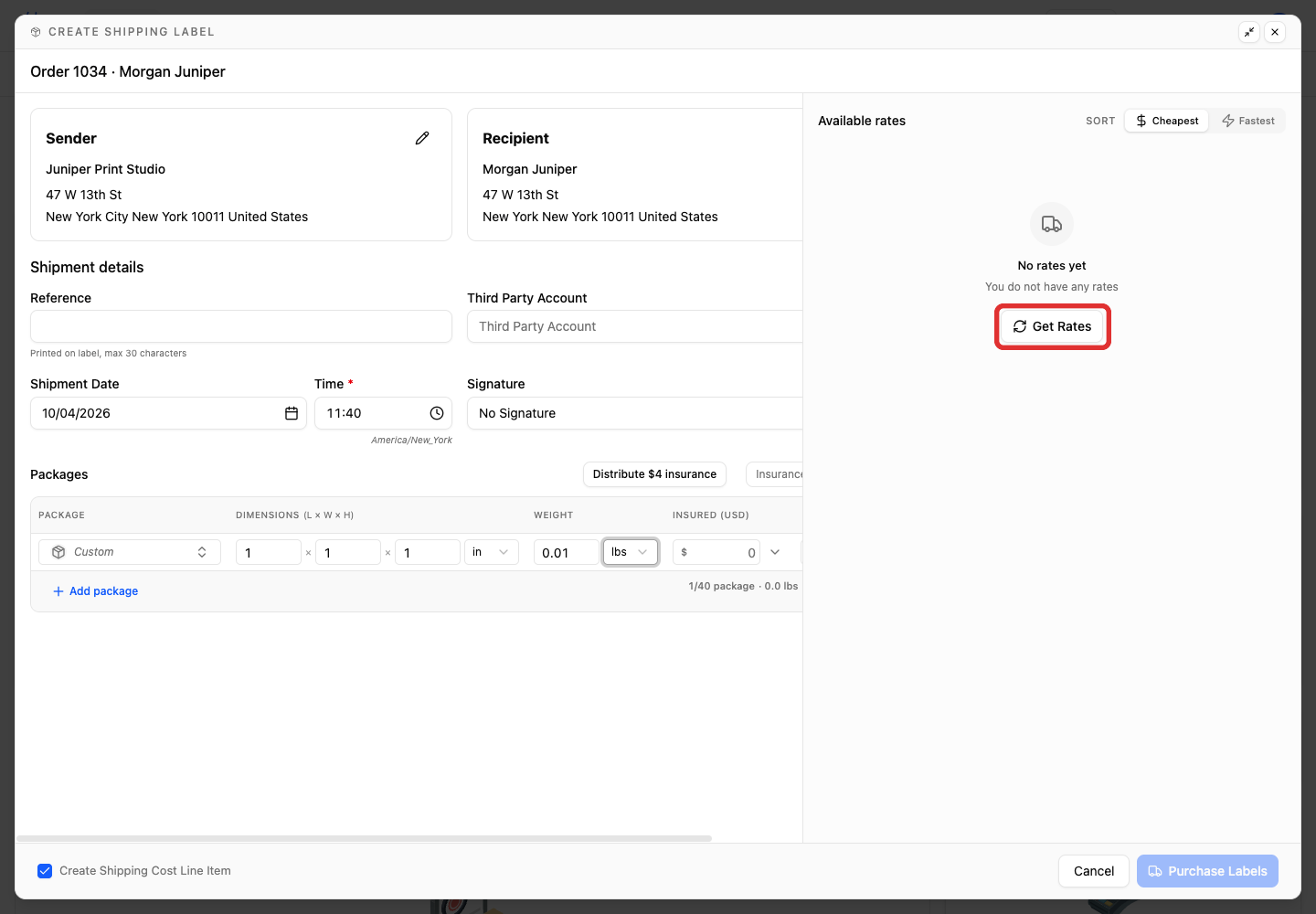The width and height of the screenshot is (1316, 914).
Task: Click the Reference input field
Action: (x=241, y=326)
